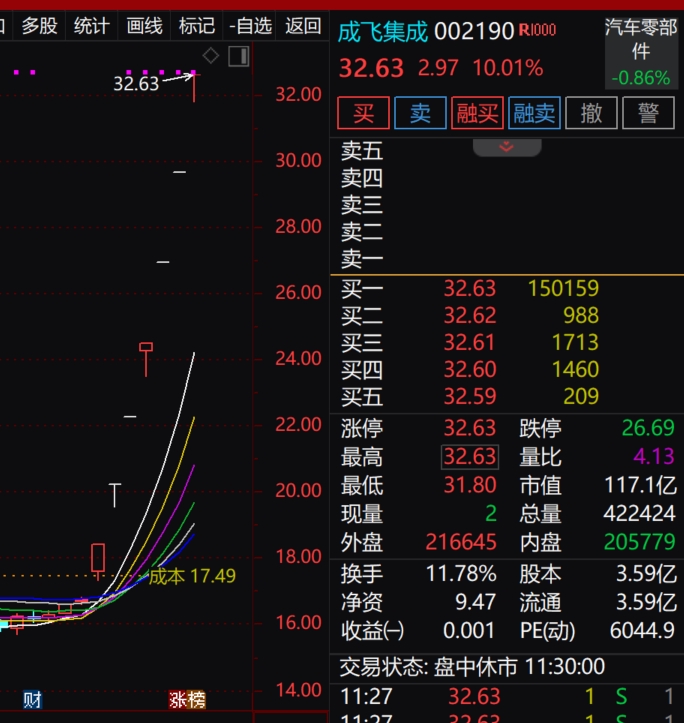Click 交易状态 盘中休市 status line
Viewport: 684px width, 723px height.
tap(472, 667)
